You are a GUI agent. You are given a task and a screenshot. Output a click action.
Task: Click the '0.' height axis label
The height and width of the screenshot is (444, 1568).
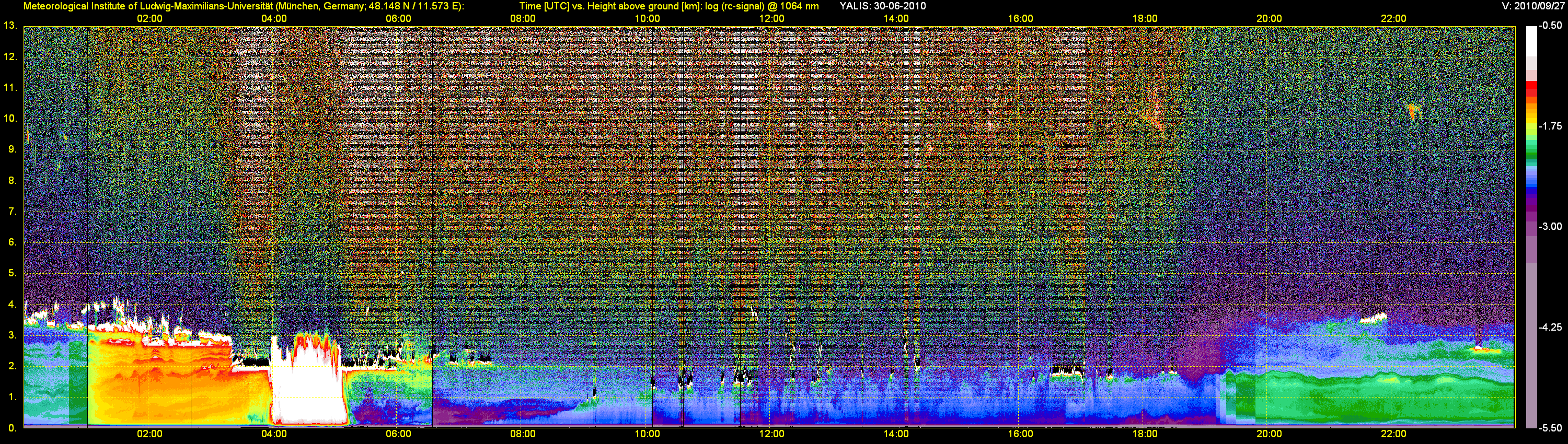11,428
